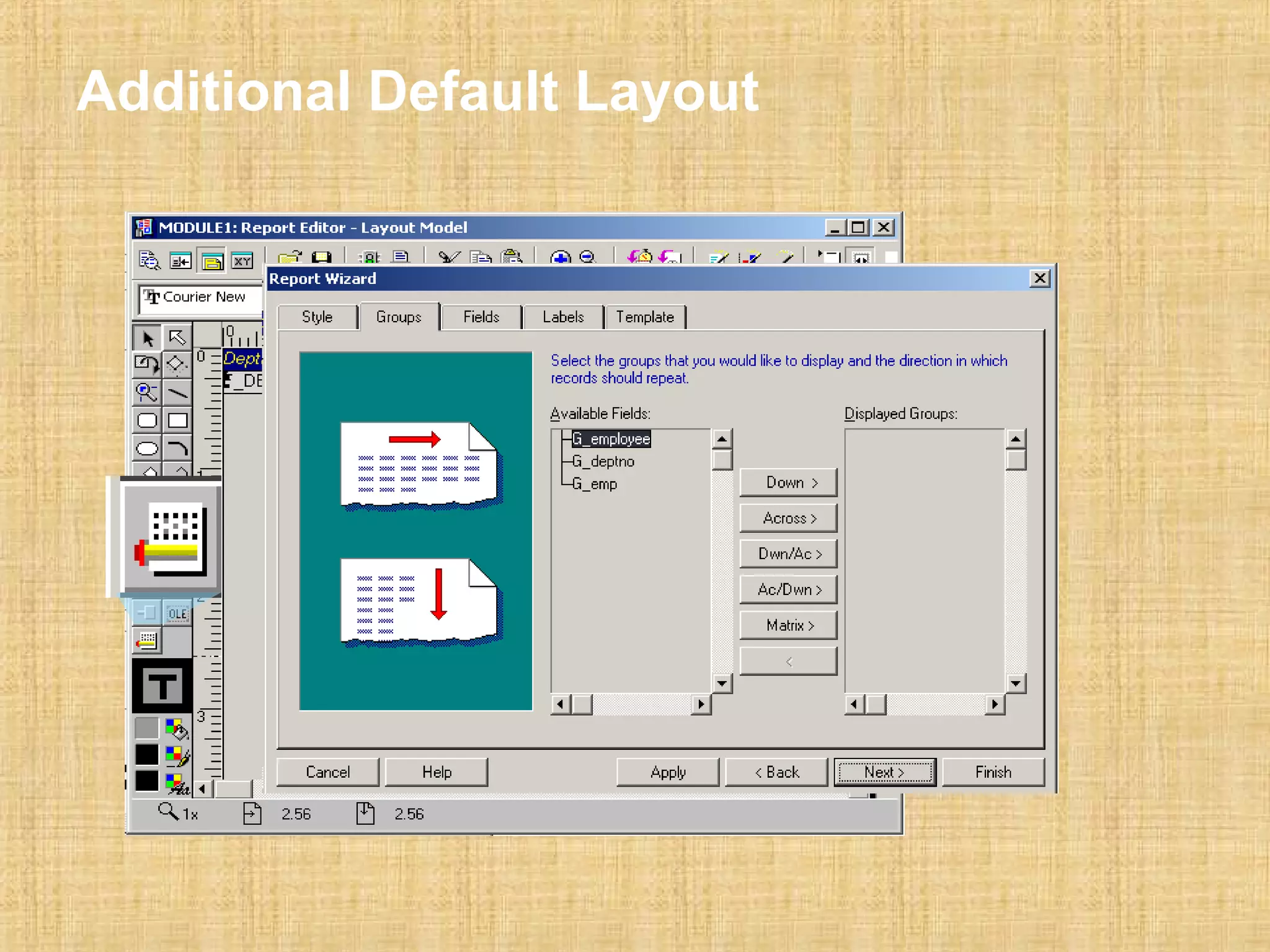Screen dimensions: 1270x952
Task: Select the Rectangle tool
Action: pyautogui.click(x=177, y=420)
